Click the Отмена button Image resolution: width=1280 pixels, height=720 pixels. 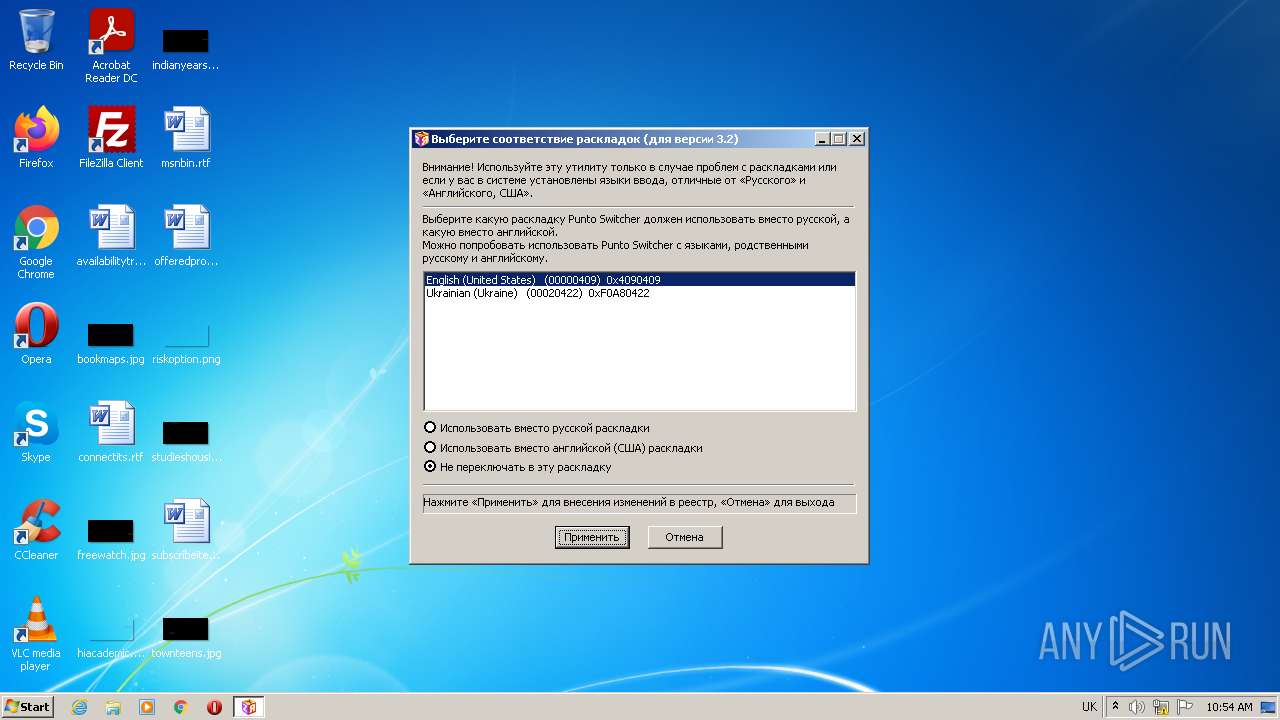tap(685, 537)
